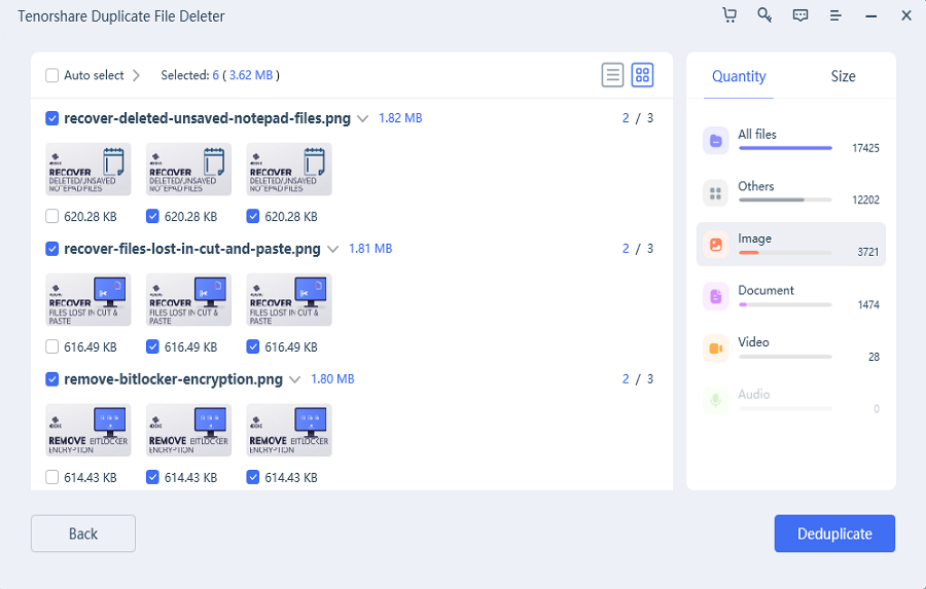
Task: Click the Deduplicate button
Action: (834, 533)
